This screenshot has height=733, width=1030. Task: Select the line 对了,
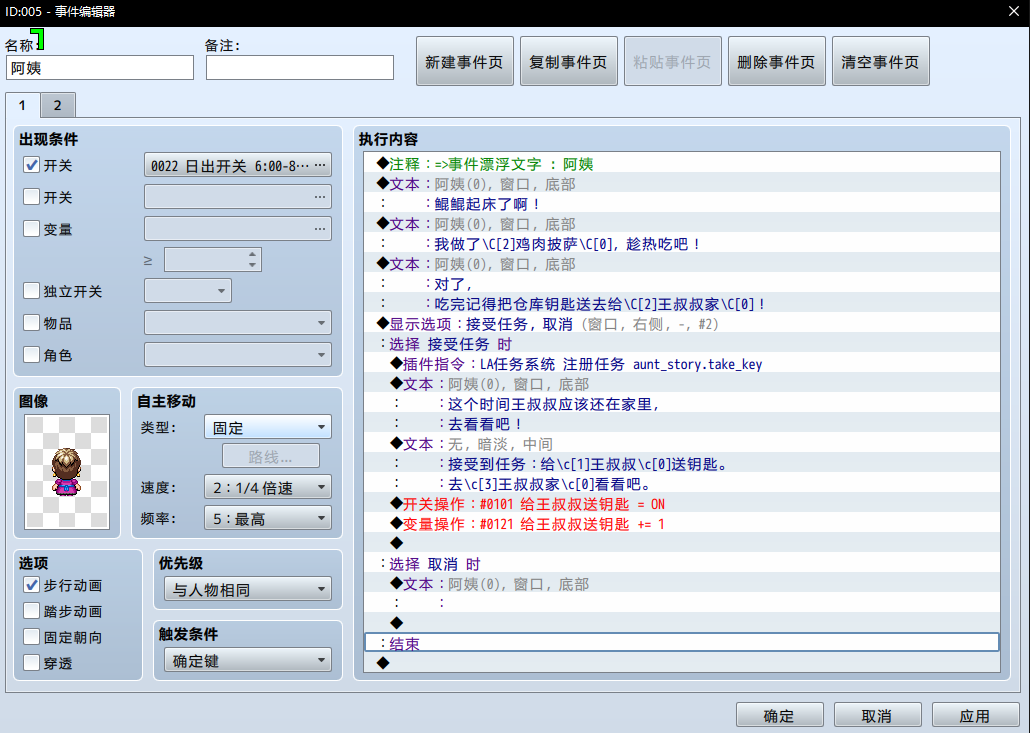tap(682, 284)
